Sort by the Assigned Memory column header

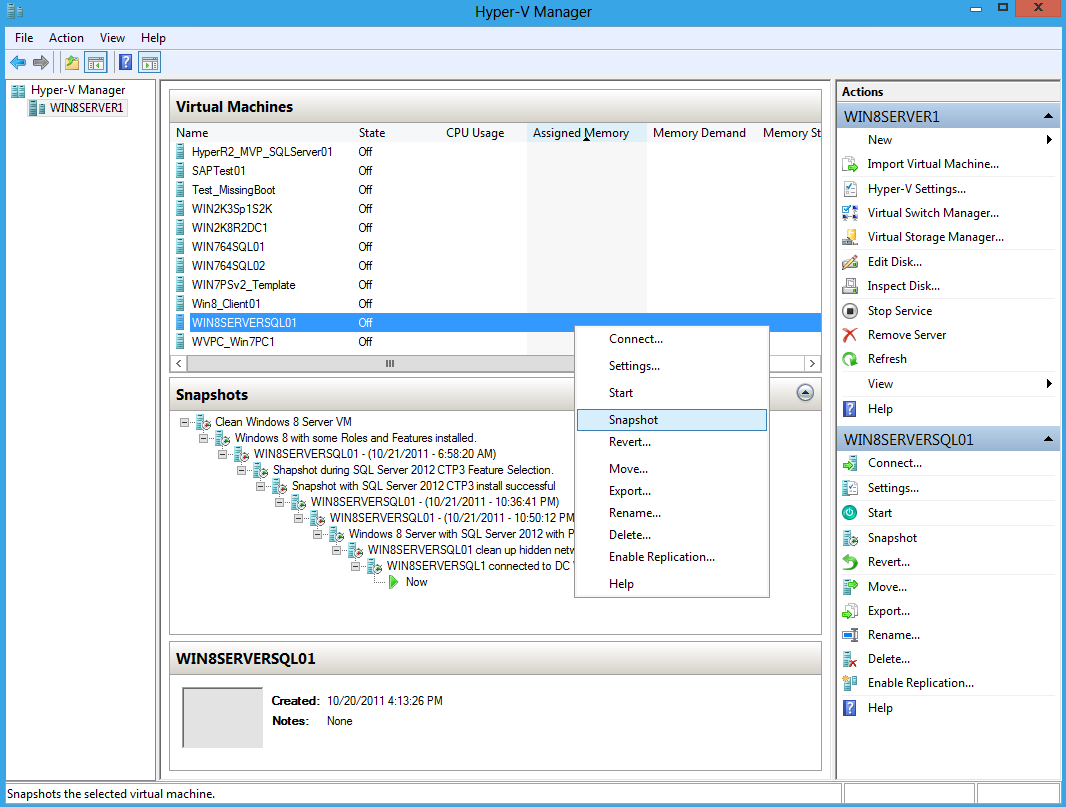pos(587,133)
